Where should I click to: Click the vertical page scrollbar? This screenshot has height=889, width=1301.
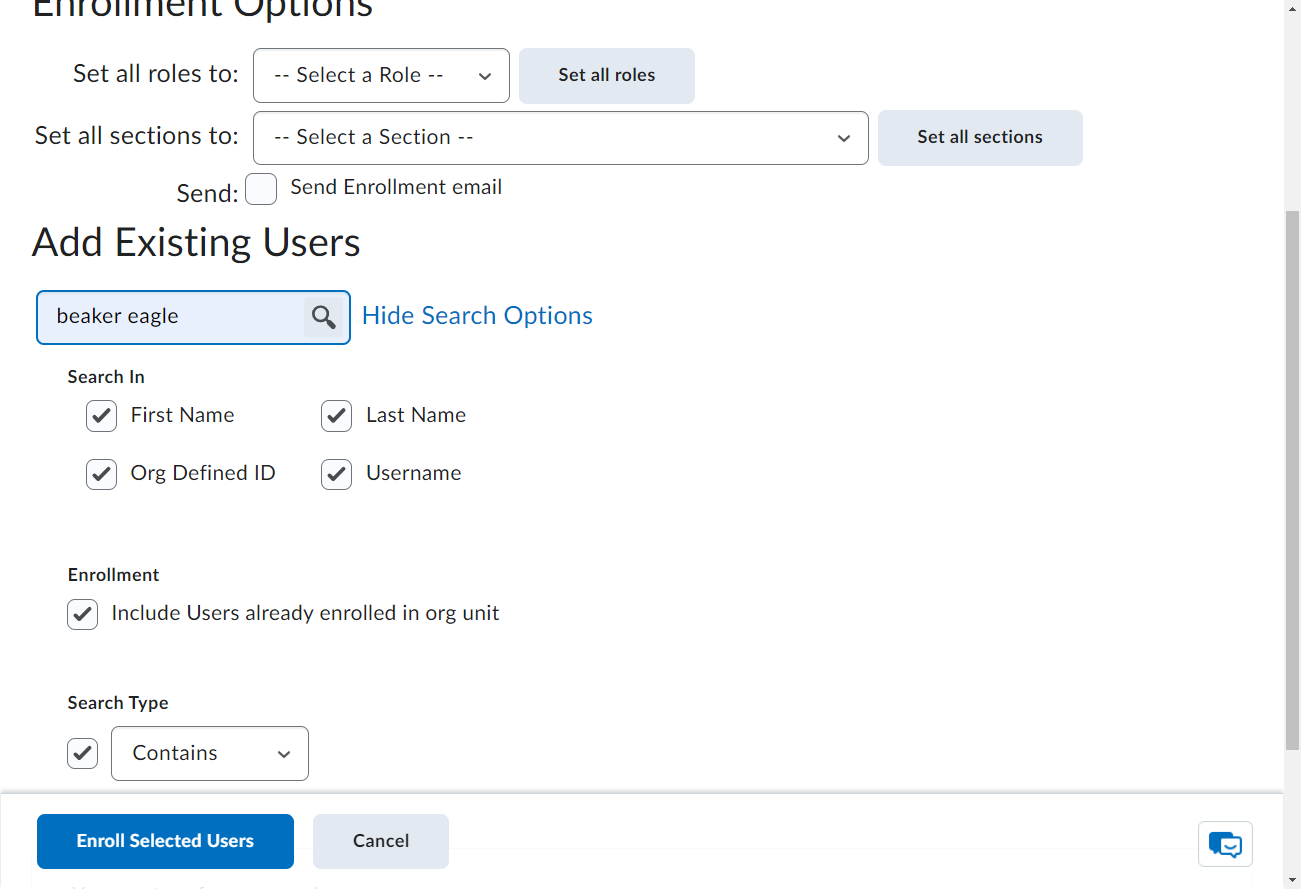1292,480
